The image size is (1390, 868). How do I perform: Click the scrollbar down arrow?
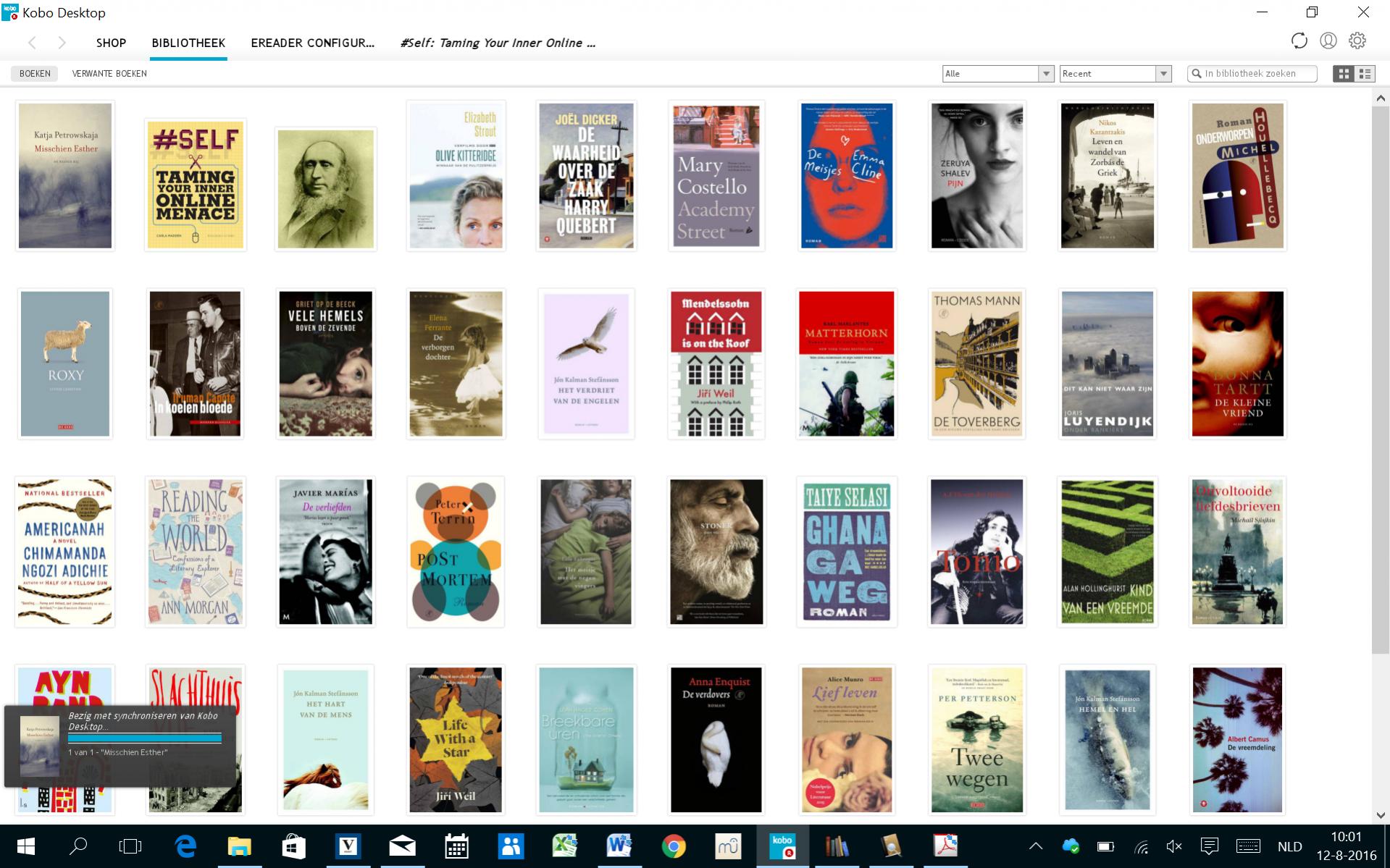tap(1380, 815)
